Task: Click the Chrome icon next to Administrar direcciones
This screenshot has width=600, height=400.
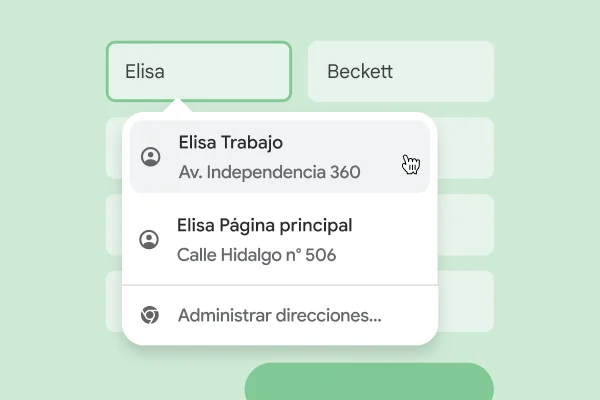Action: [149, 316]
